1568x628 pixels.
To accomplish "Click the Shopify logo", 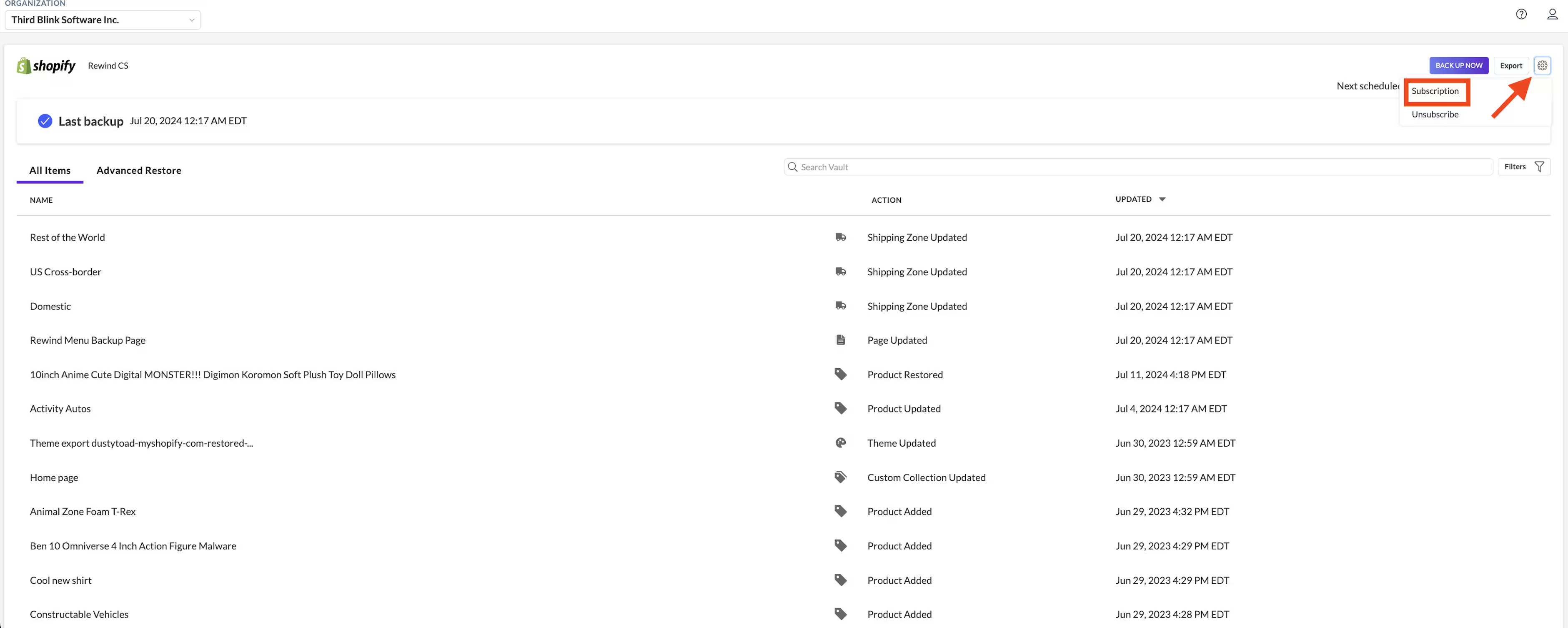I will 46,66.
